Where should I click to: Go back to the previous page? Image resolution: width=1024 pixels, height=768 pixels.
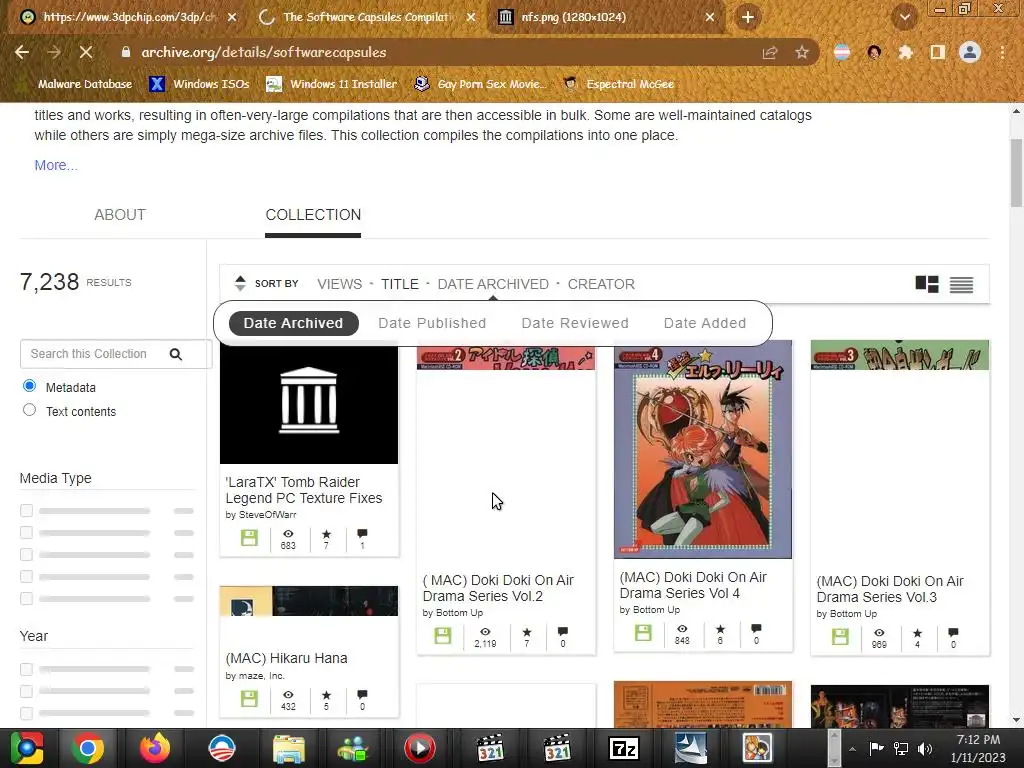[x=22, y=52]
